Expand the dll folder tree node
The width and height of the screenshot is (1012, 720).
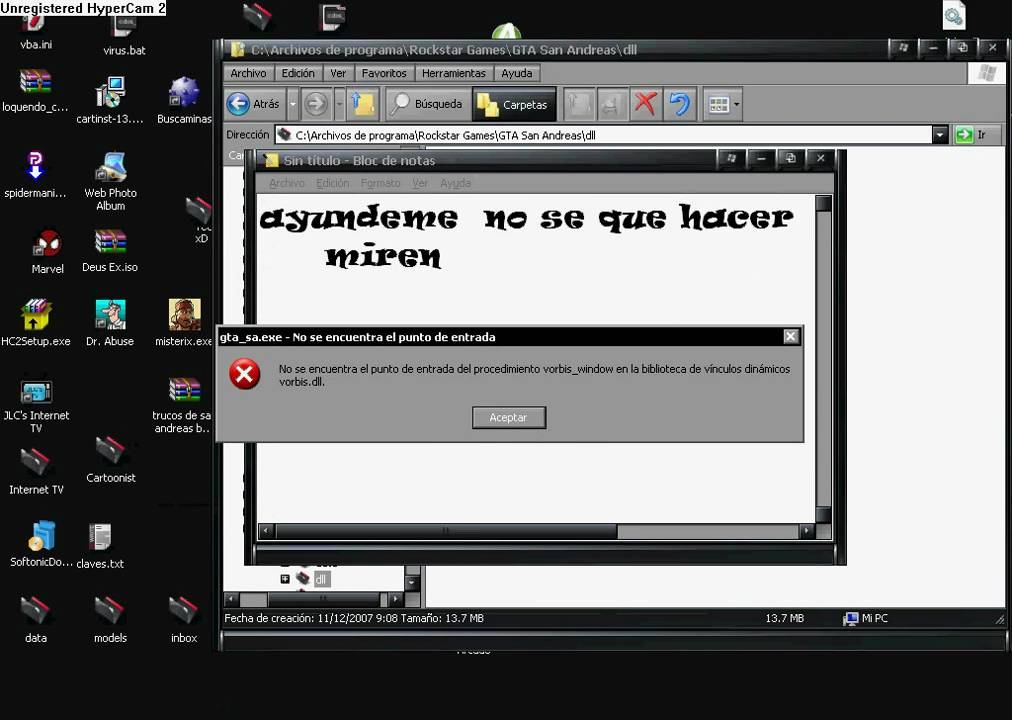pyautogui.click(x=285, y=579)
